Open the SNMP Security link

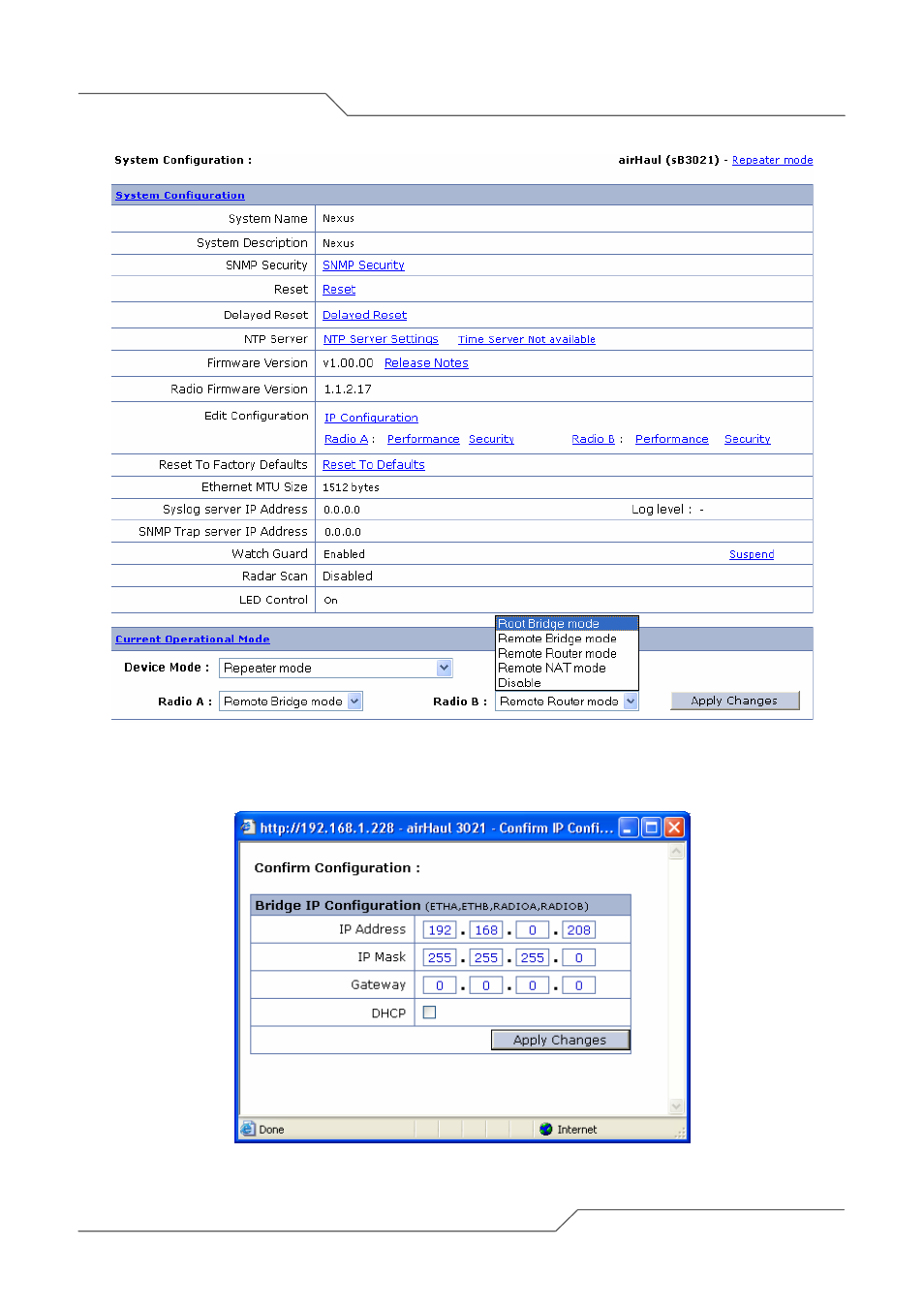tap(363, 265)
